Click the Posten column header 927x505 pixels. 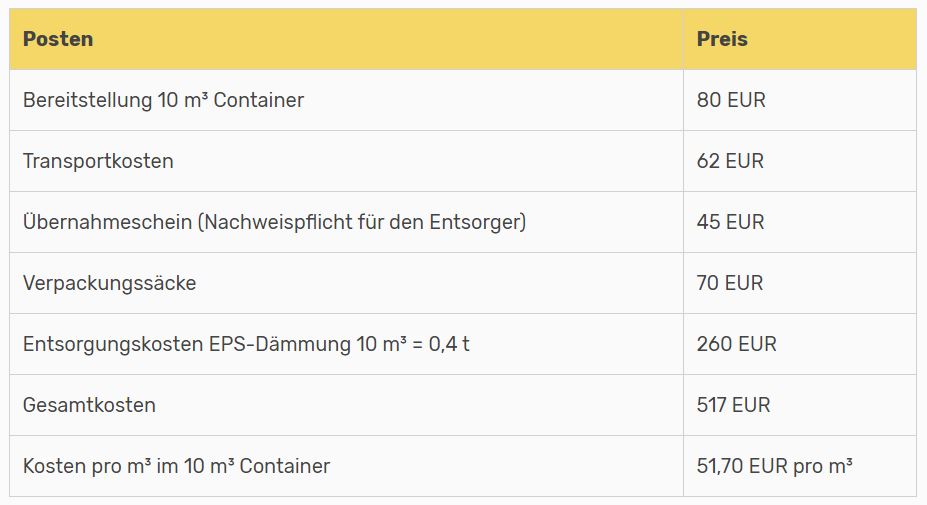58,39
